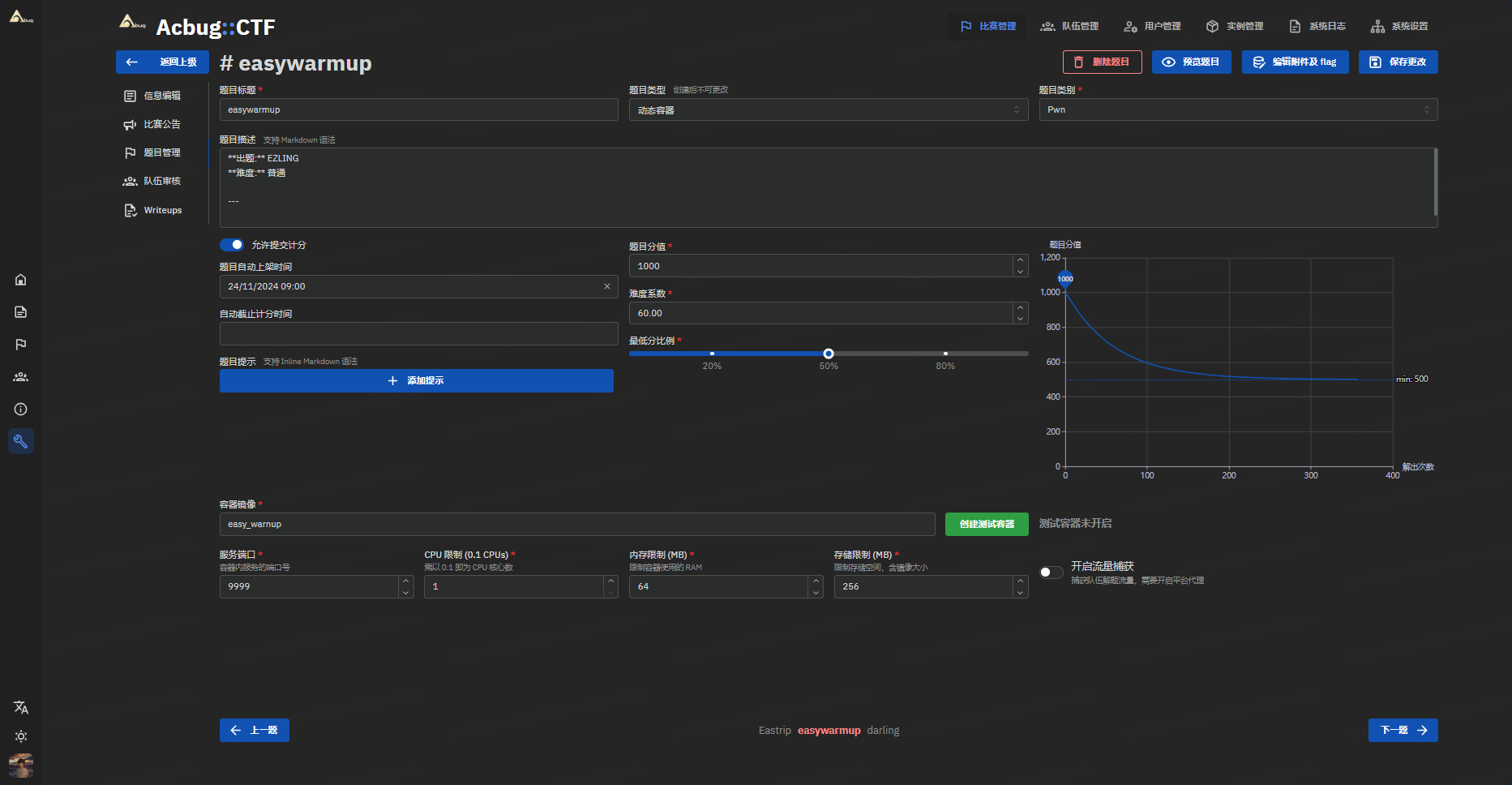The width and height of the screenshot is (1512, 785).
Task: Click the home icon in left sidebar
Action: point(21,280)
